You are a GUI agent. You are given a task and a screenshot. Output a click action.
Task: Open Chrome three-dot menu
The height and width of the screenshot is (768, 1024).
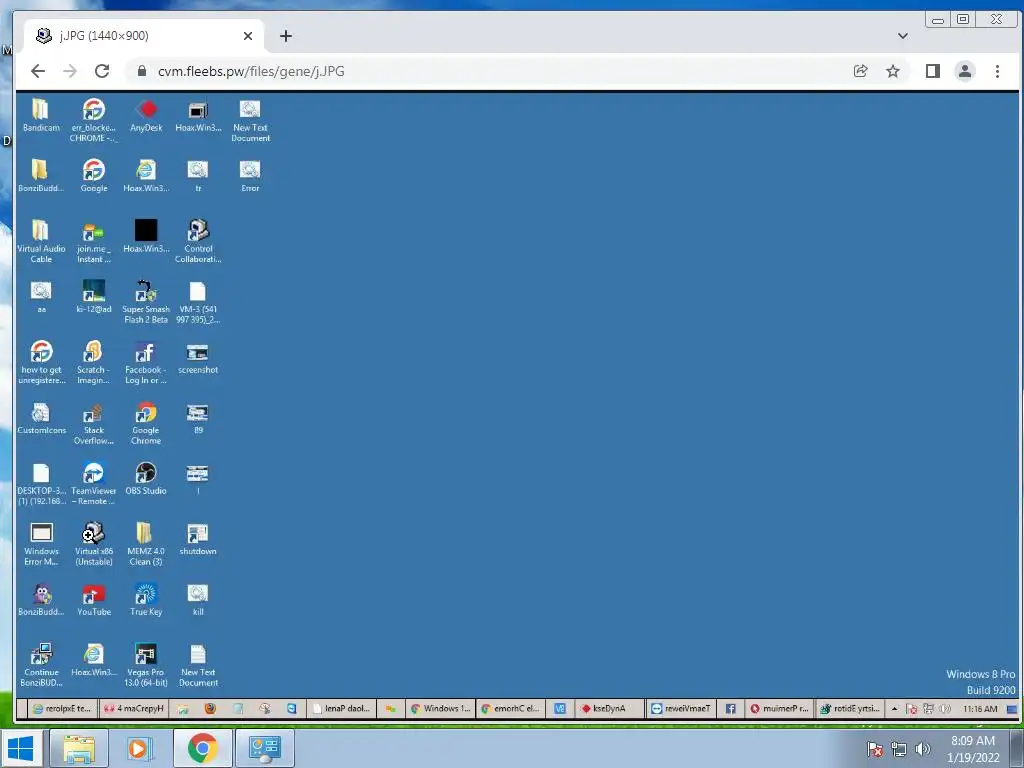click(x=997, y=71)
